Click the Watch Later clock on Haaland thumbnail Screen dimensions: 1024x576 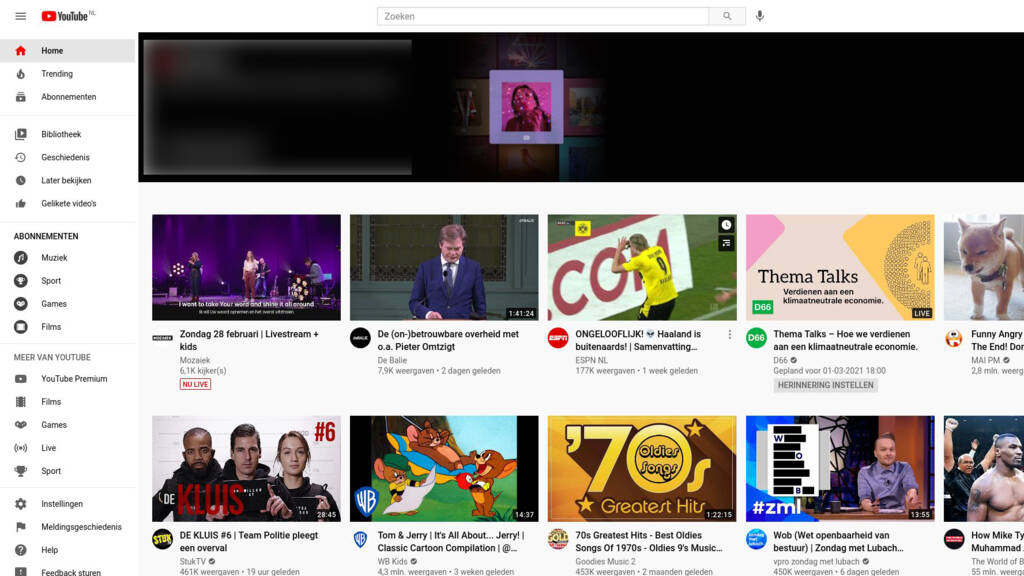(x=726, y=225)
